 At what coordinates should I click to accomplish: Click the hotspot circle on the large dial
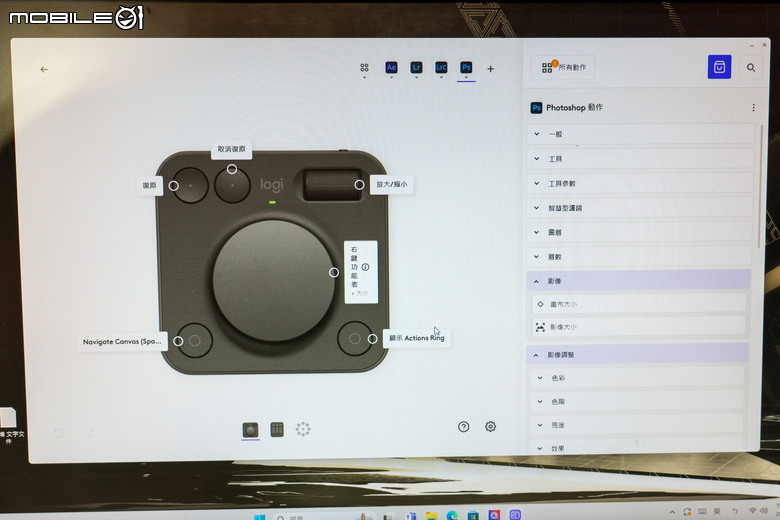click(334, 273)
